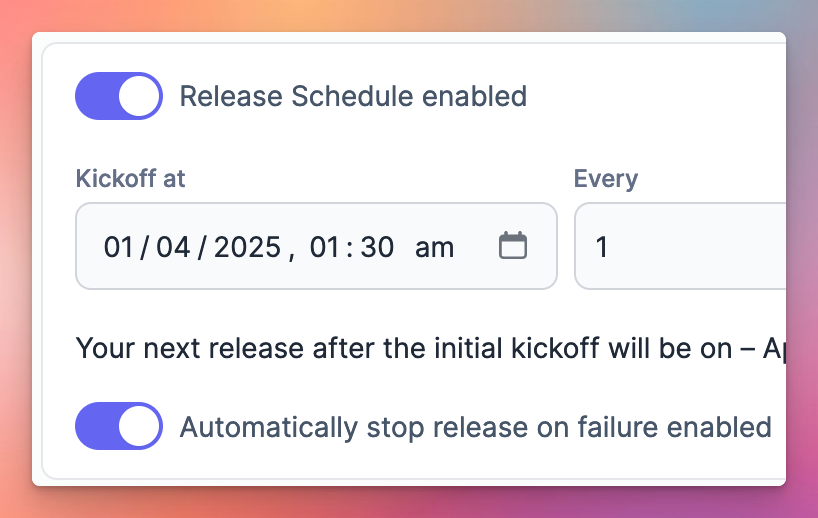This screenshot has width=818, height=518.
Task: Disable the Release Schedule toggle
Action: click(x=119, y=96)
